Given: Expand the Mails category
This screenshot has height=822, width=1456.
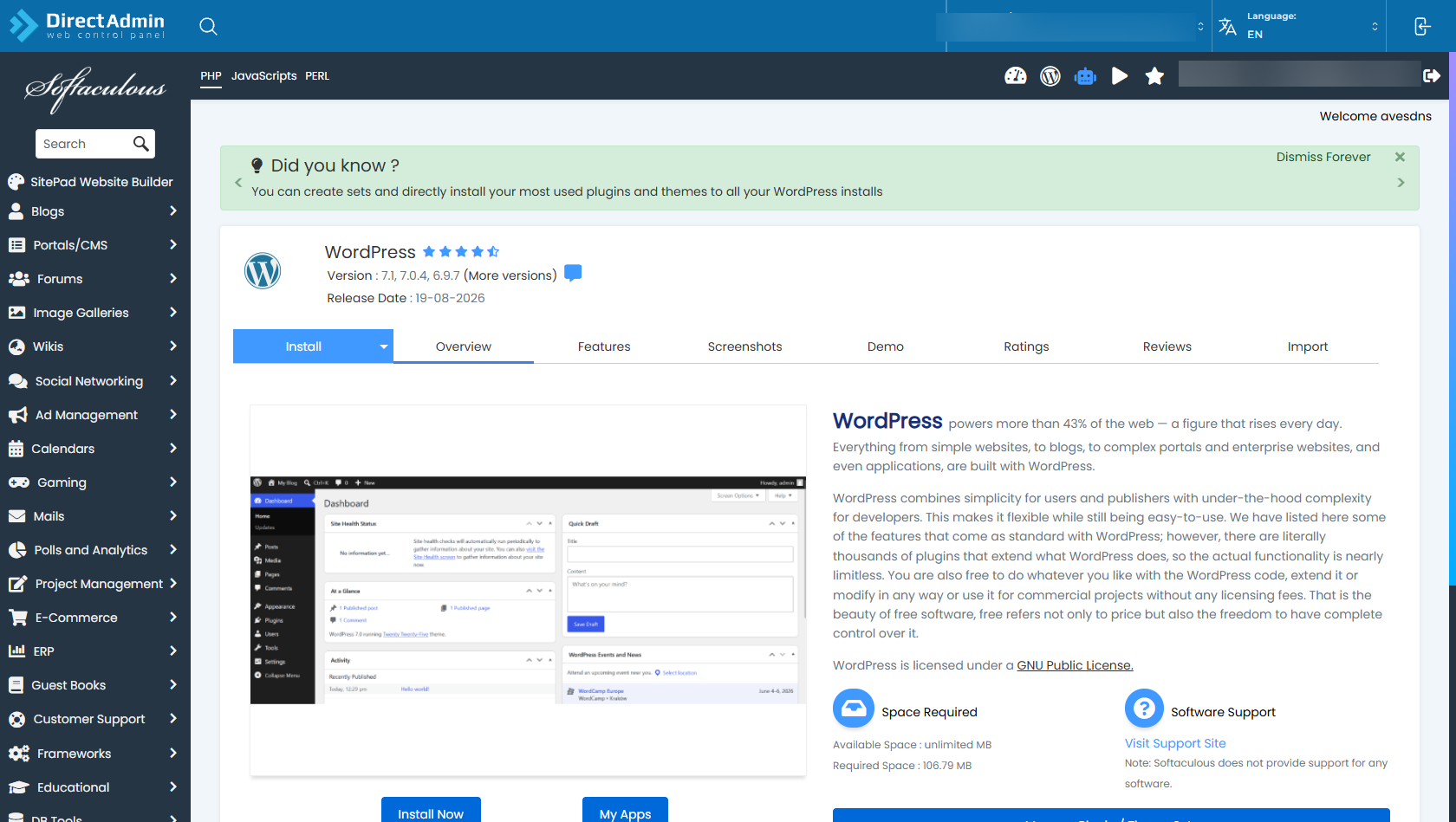Looking at the screenshot, I should click(173, 516).
